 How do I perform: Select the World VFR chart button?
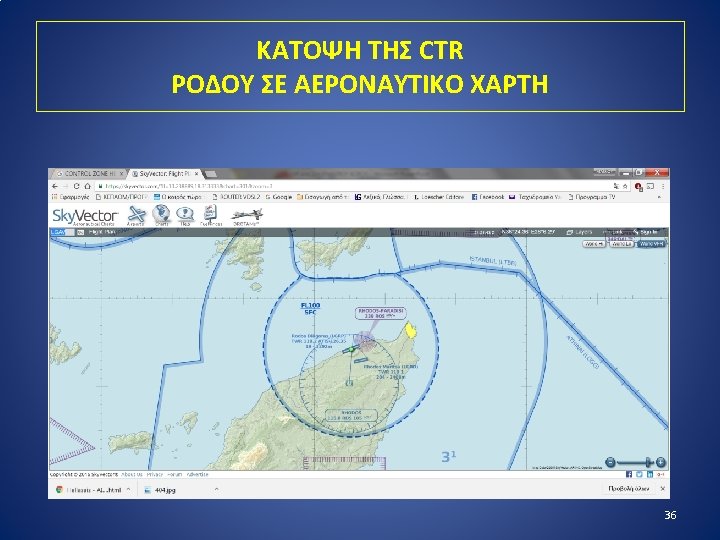pyautogui.click(x=652, y=244)
